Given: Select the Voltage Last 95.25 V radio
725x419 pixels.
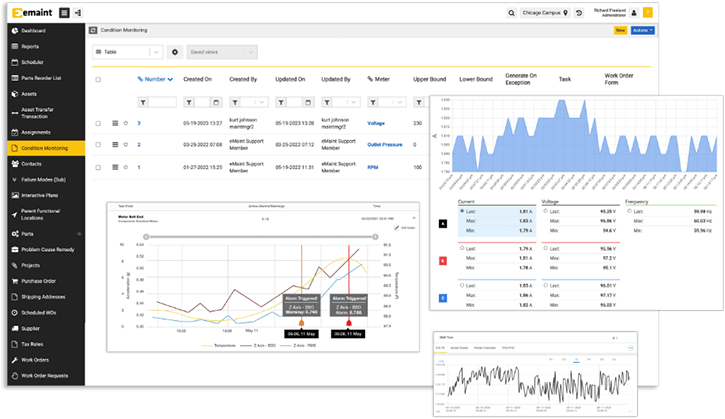Looking at the screenshot, I should click(546, 211).
